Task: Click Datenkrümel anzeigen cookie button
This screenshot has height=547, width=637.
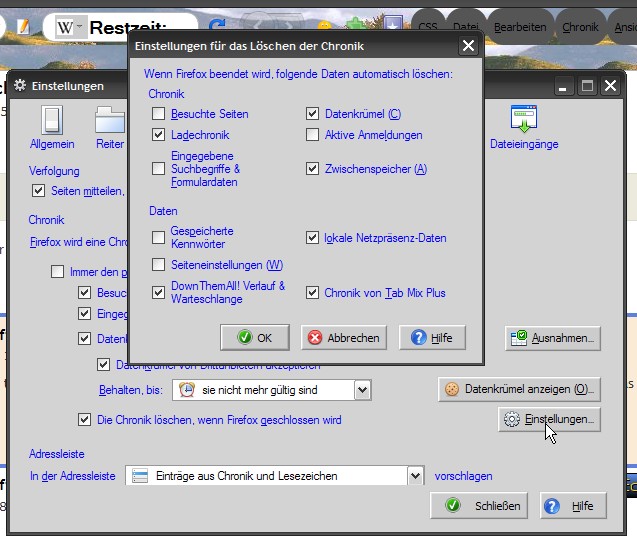Action: (520, 389)
